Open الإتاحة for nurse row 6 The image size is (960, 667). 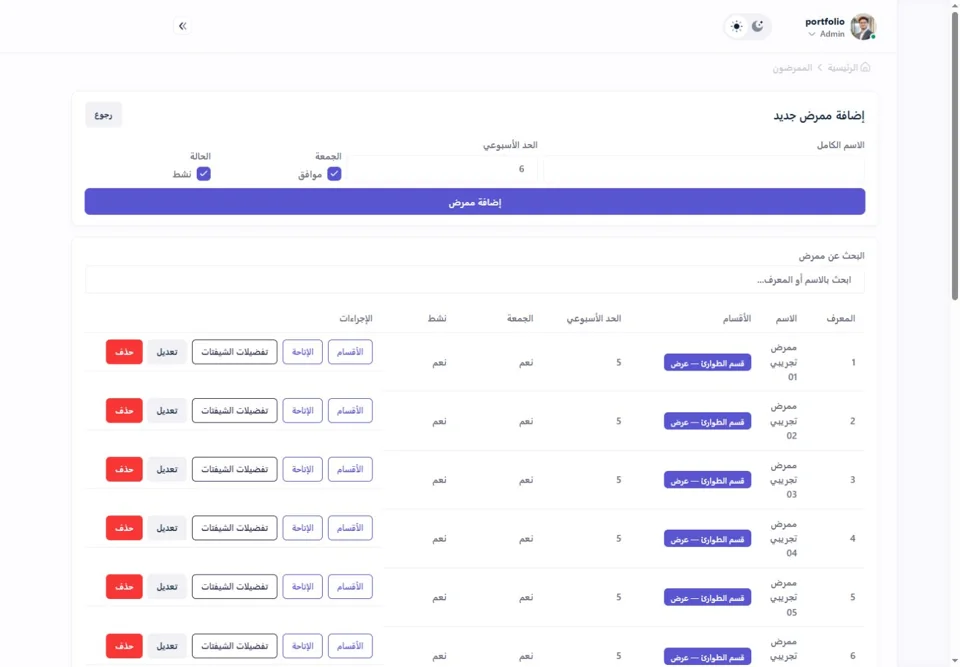302,646
